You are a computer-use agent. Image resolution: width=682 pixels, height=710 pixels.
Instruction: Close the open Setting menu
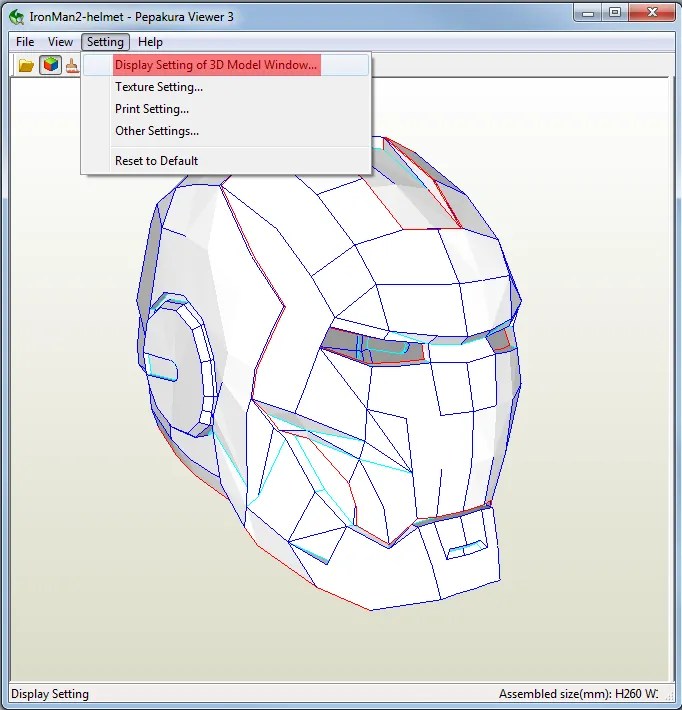105,42
